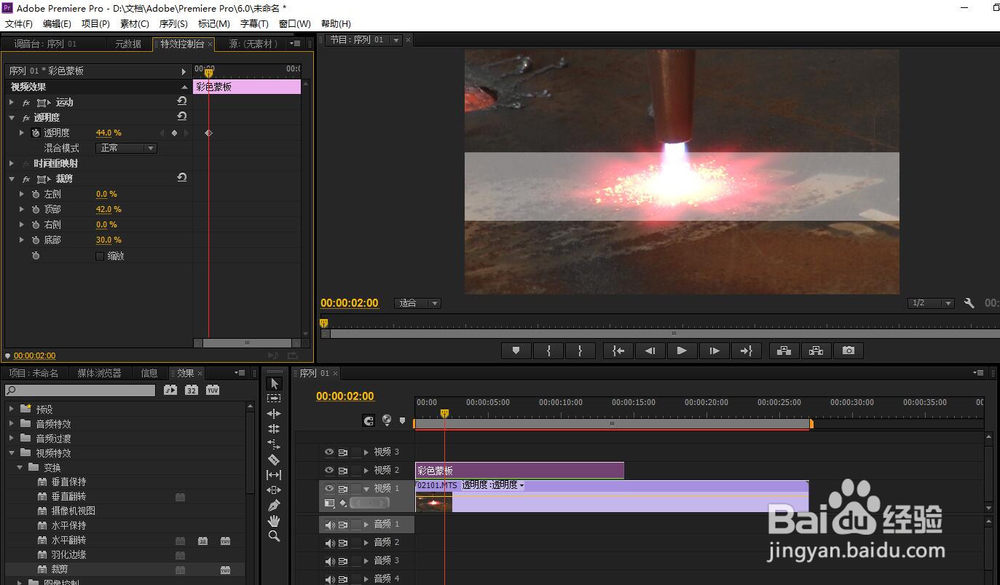This screenshot has width=1000, height=585.
Task: Export a frame with the camera icon
Action: point(848,350)
